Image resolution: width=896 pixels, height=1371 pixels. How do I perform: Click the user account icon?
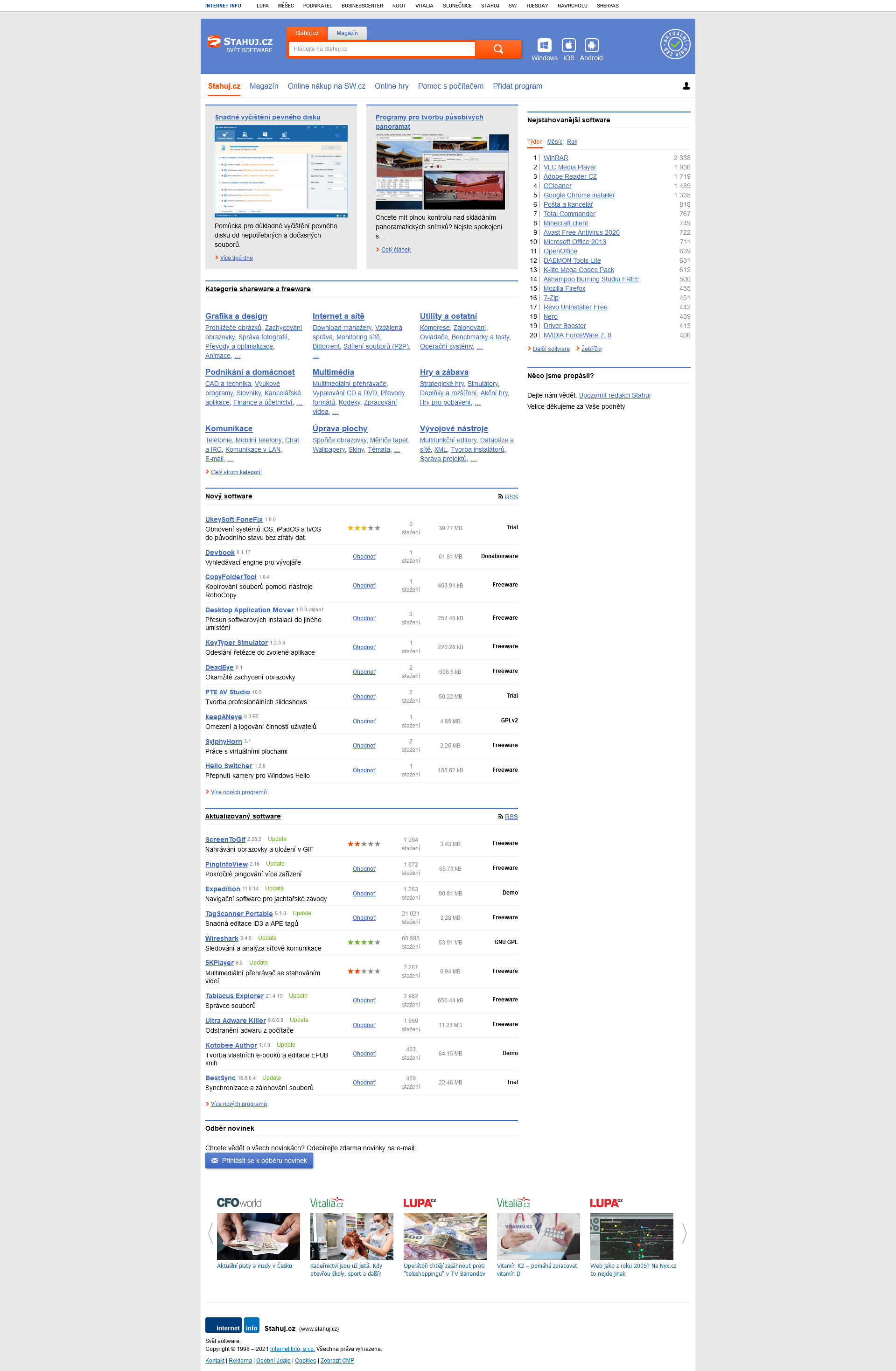click(x=686, y=86)
